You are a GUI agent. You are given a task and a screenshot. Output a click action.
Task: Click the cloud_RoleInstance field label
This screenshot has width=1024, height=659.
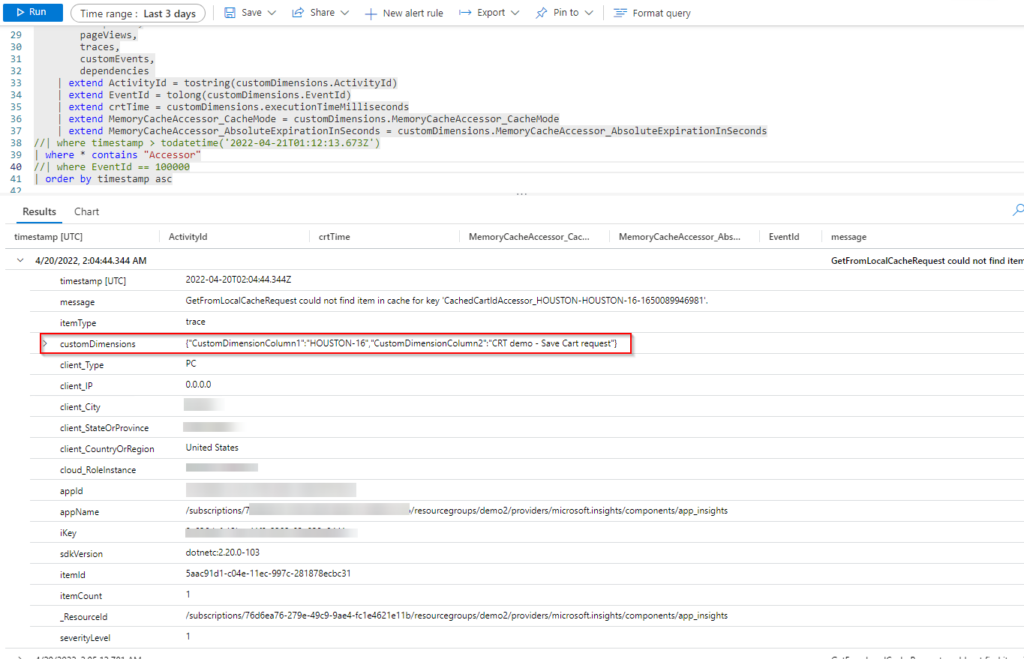point(98,470)
